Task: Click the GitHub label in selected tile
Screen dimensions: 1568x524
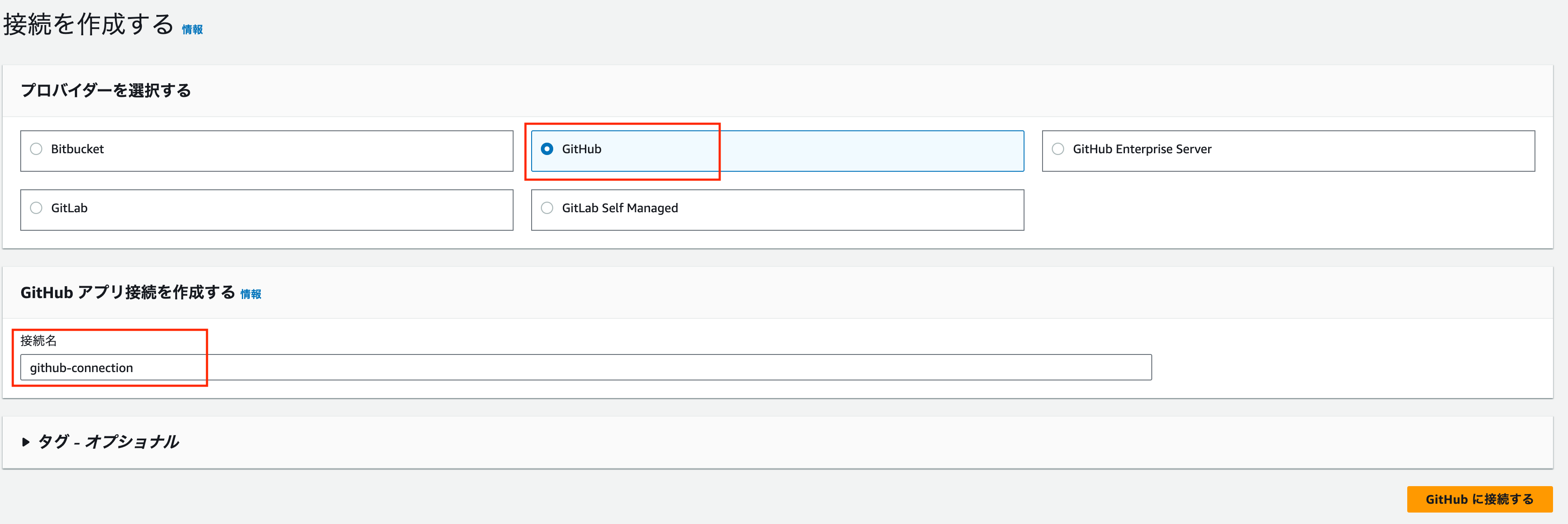Action: 581,149
